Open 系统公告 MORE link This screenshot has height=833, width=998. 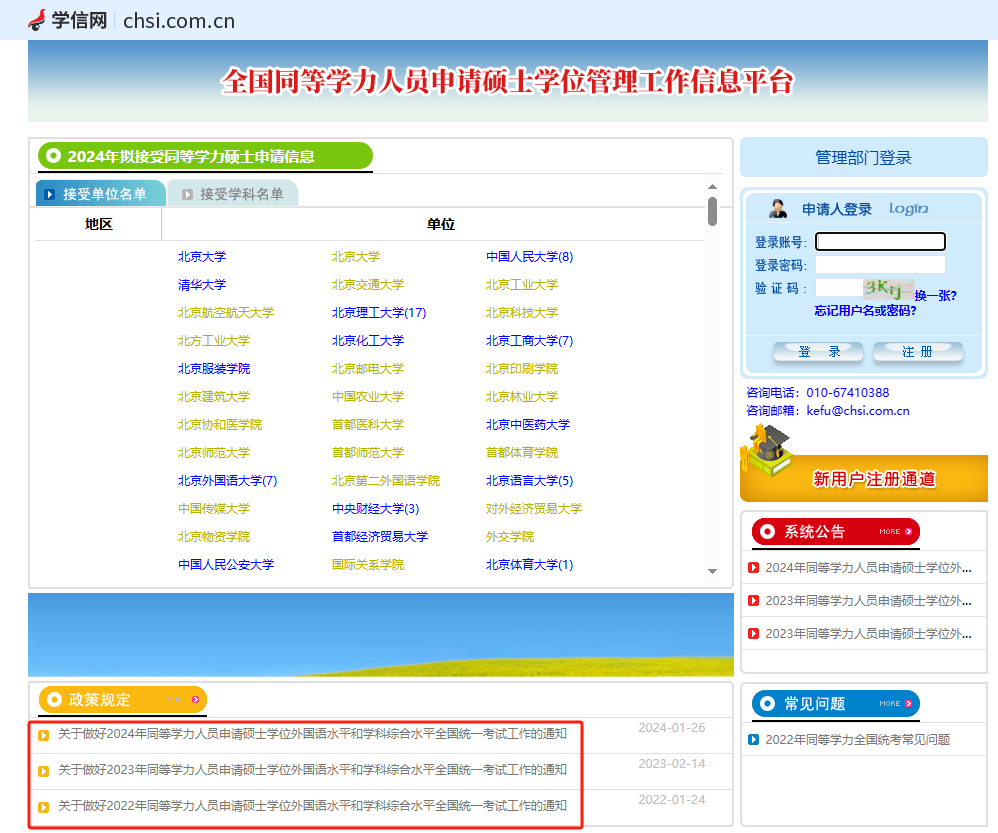[x=896, y=531]
